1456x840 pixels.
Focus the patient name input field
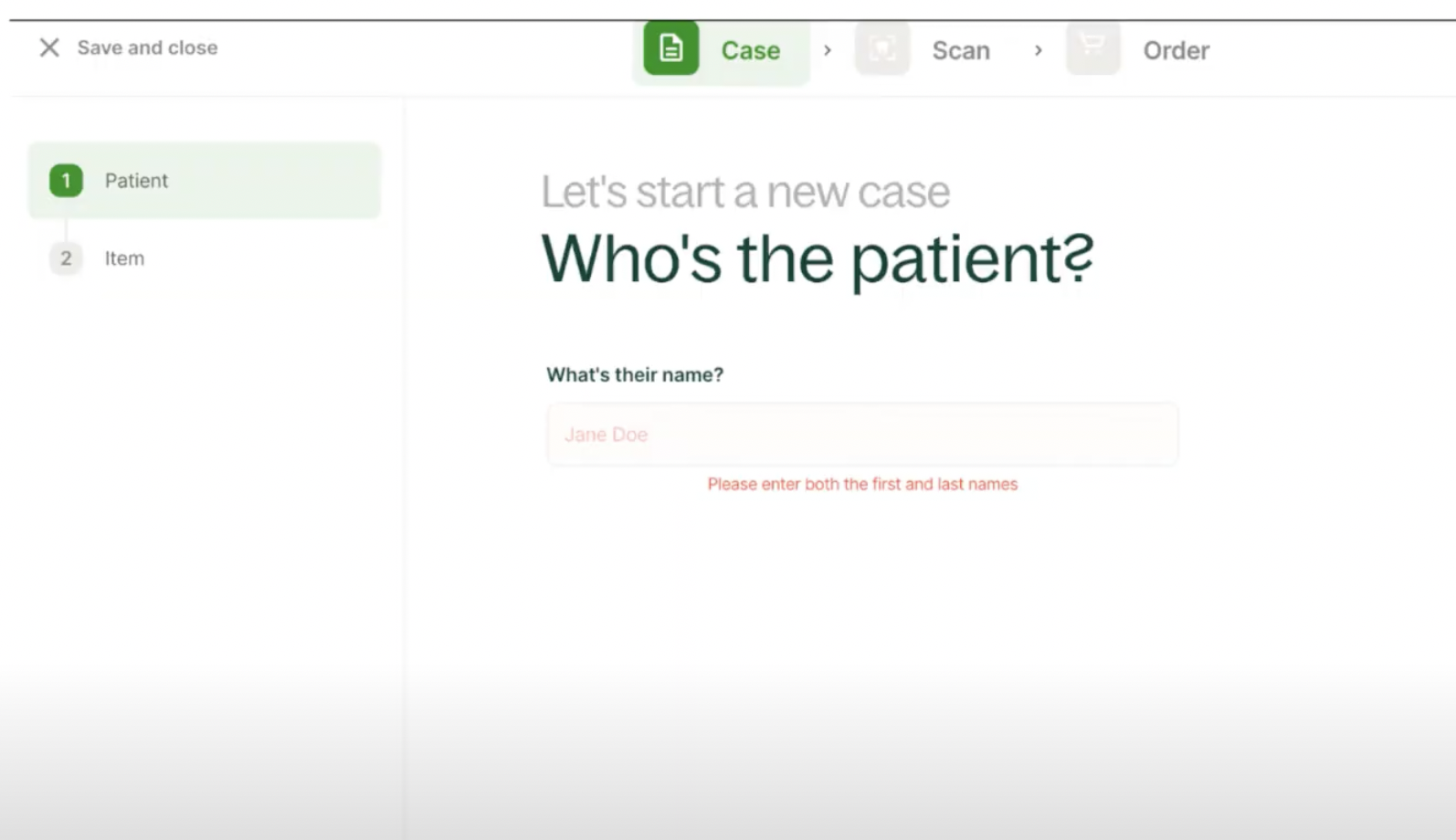(861, 435)
